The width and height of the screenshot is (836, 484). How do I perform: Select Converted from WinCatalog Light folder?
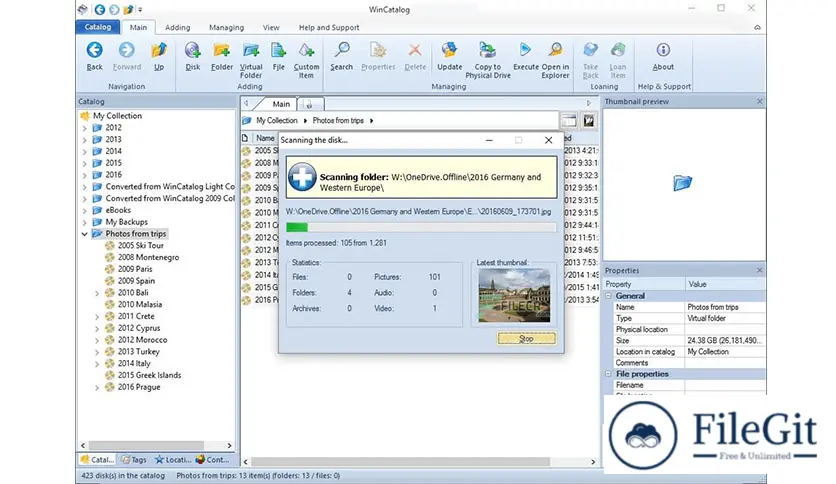point(170,187)
